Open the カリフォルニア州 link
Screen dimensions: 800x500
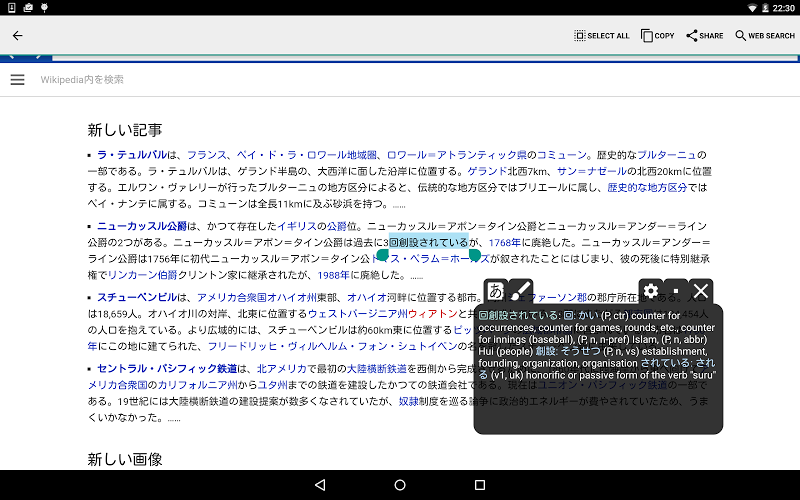[x=197, y=385]
